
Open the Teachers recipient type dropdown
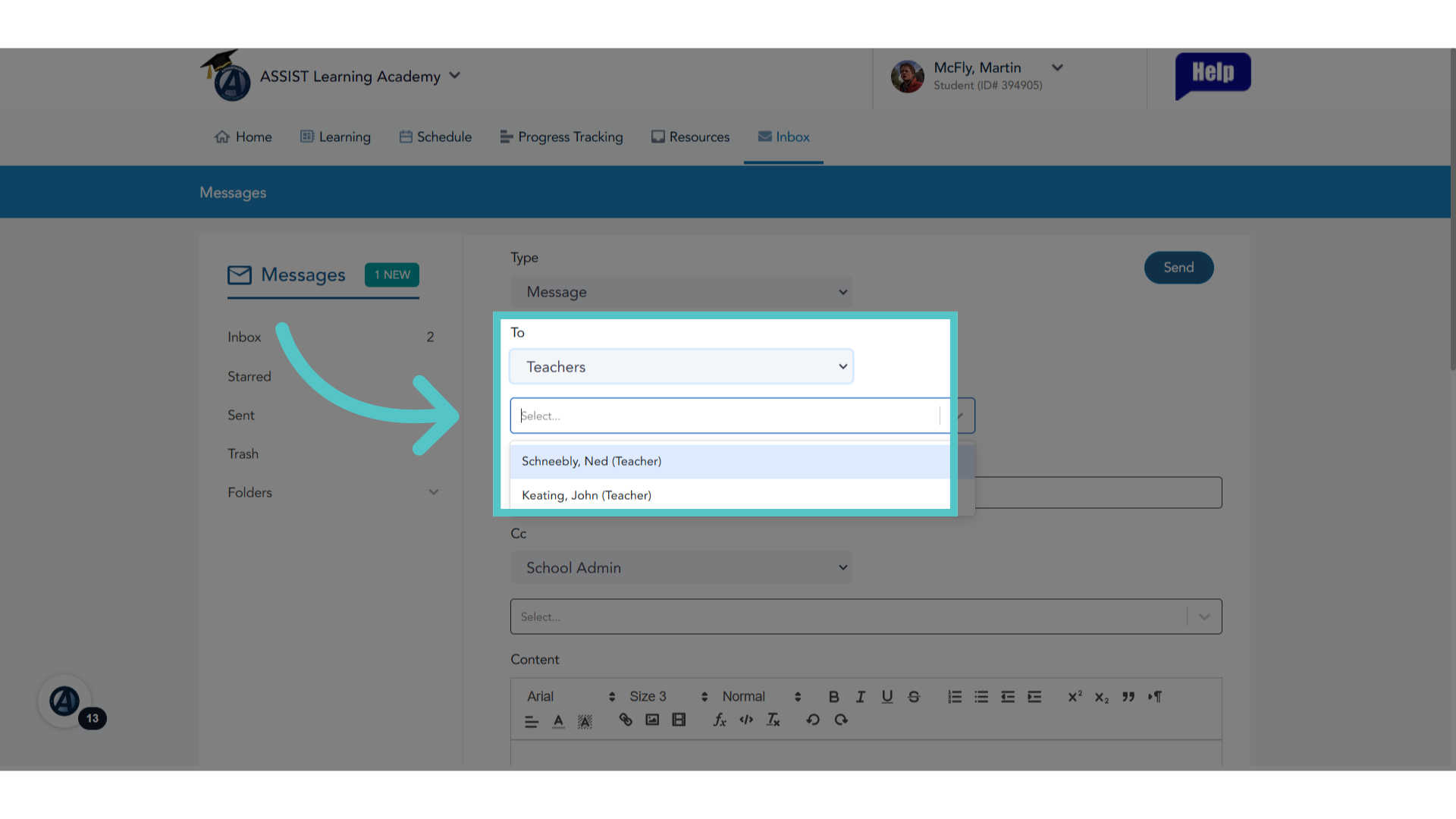tap(681, 366)
